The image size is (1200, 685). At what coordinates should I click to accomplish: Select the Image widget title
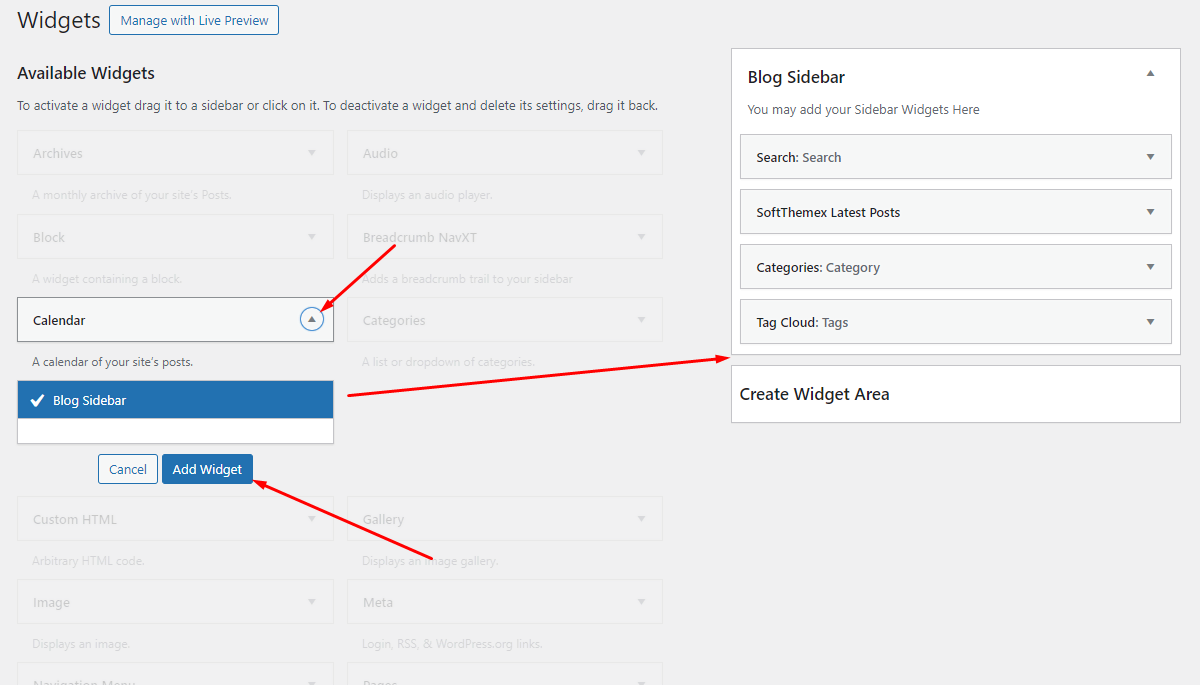(52, 602)
